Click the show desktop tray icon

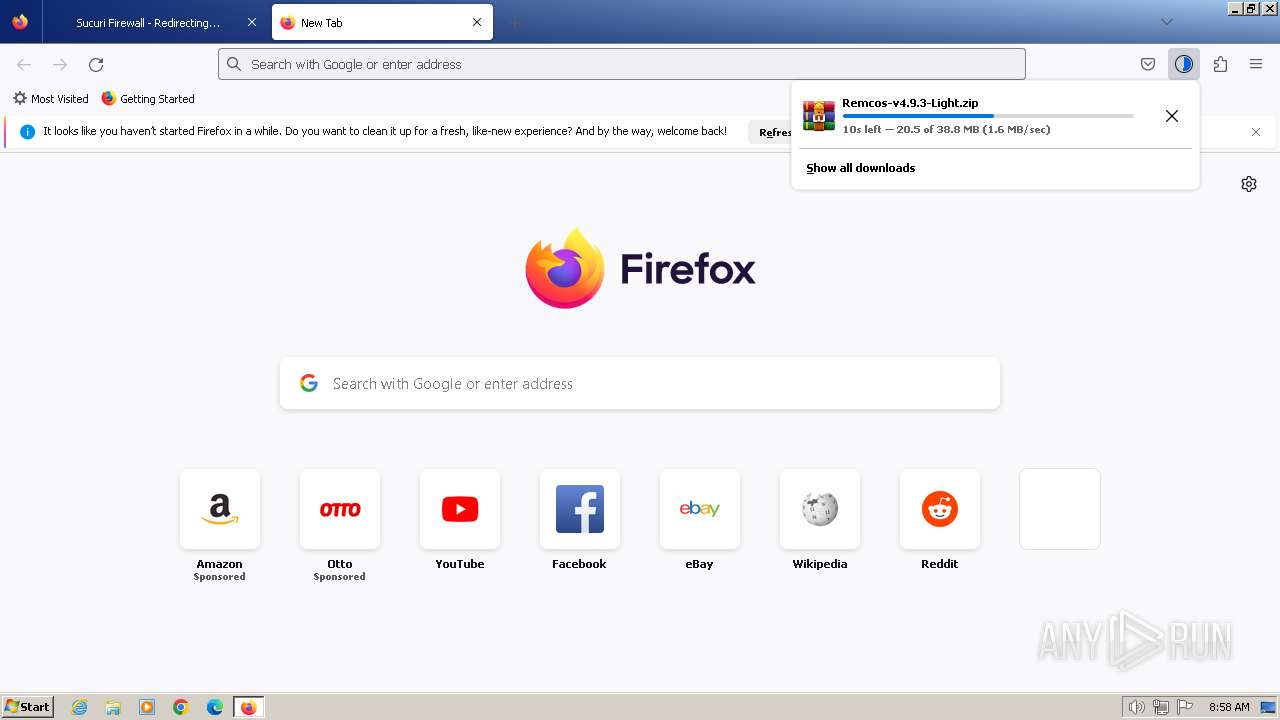pos(1268,707)
